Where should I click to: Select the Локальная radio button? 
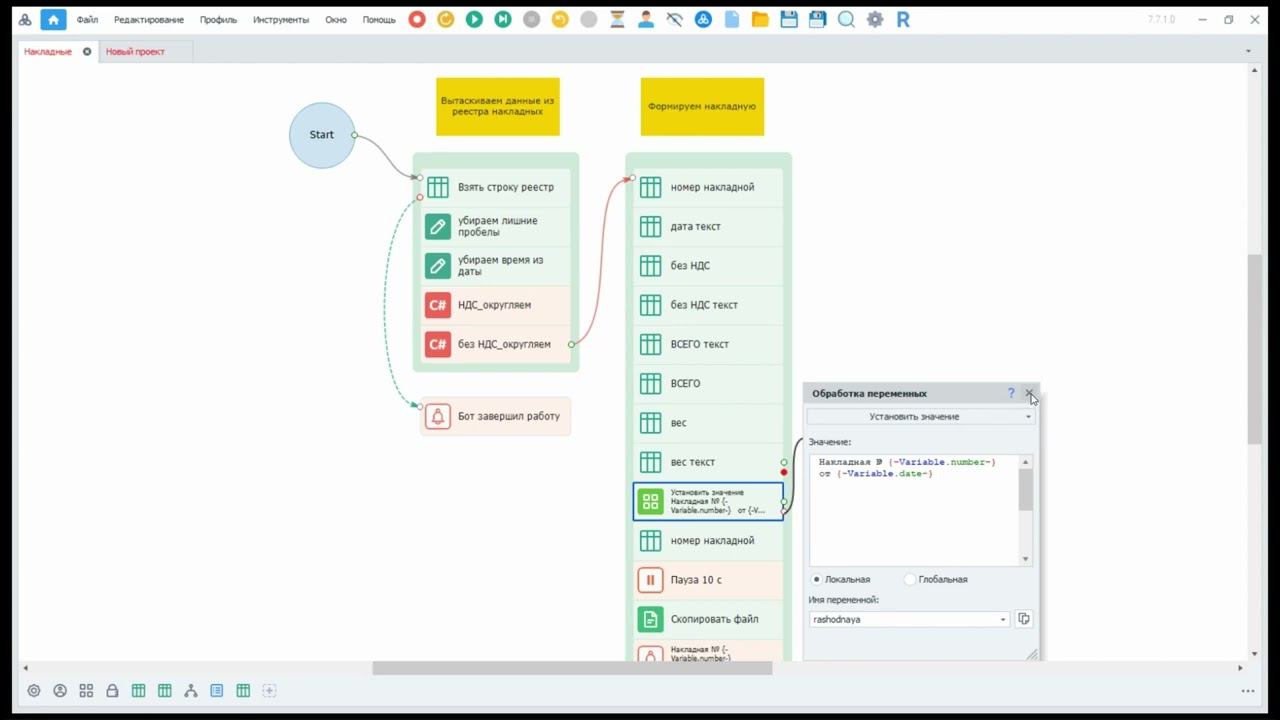[x=817, y=579]
